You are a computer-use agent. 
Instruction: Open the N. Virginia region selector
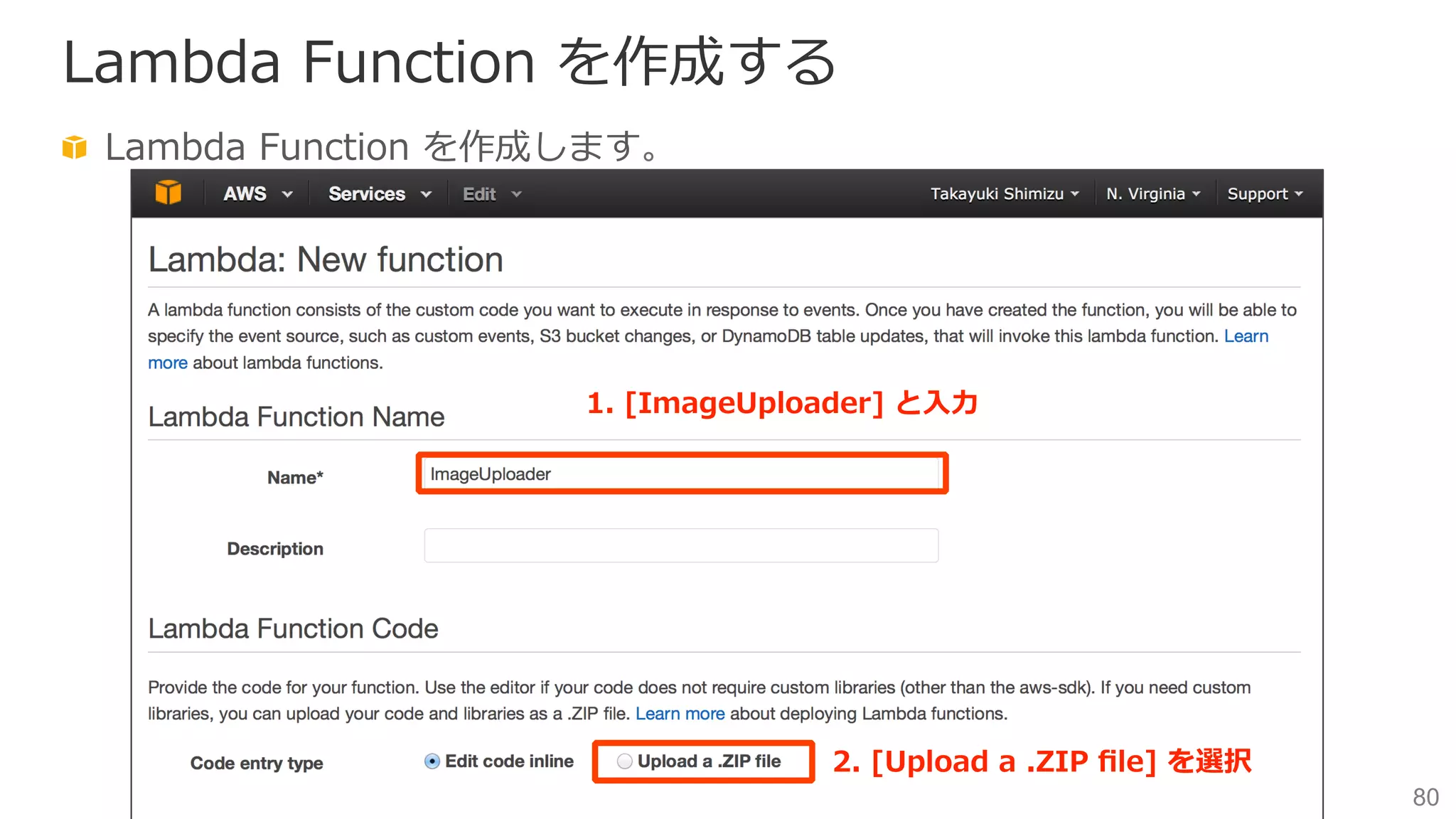coord(1153,193)
